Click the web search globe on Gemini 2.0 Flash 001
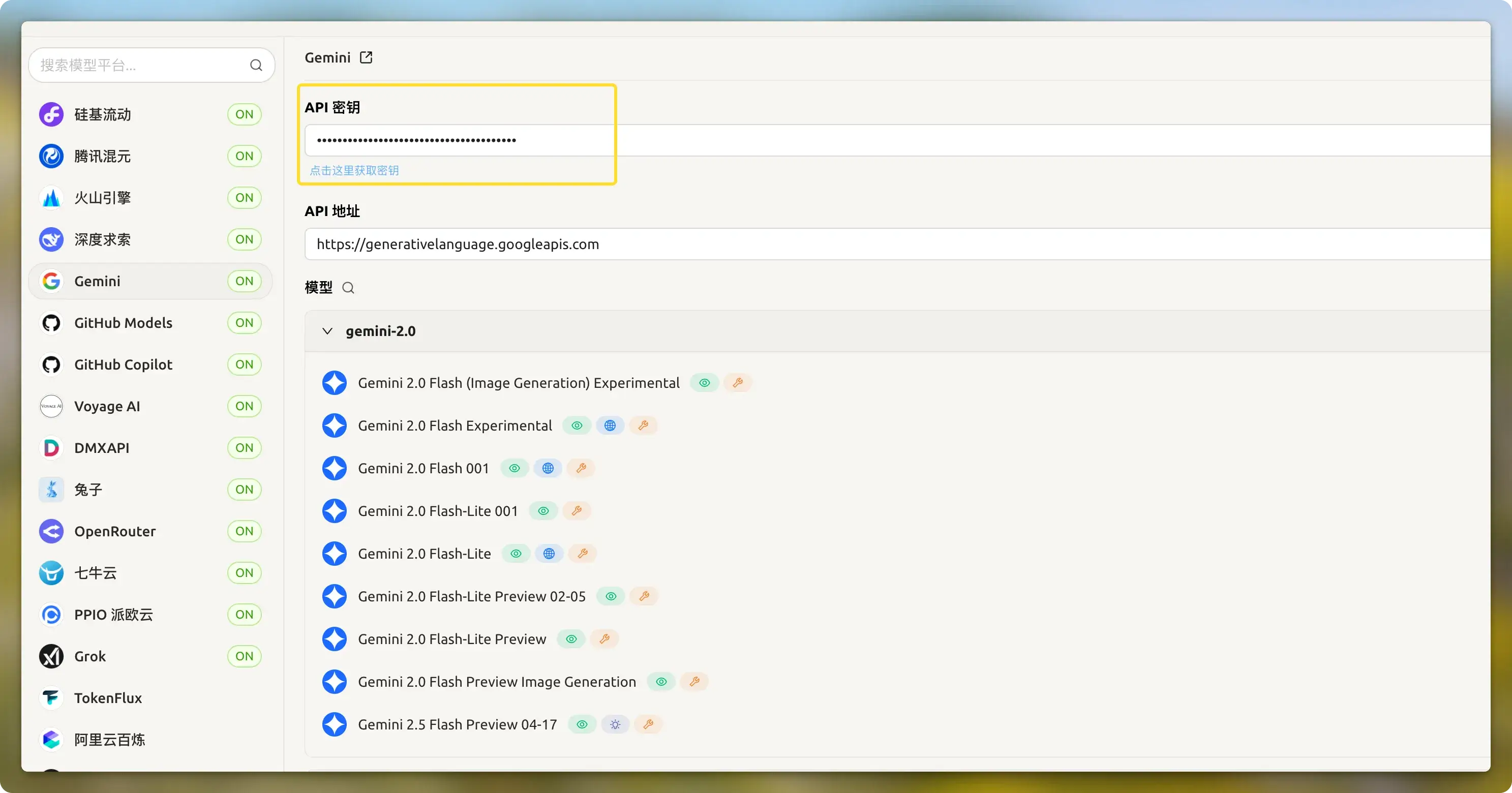This screenshot has height=793, width=1512. tap(548, 468)
